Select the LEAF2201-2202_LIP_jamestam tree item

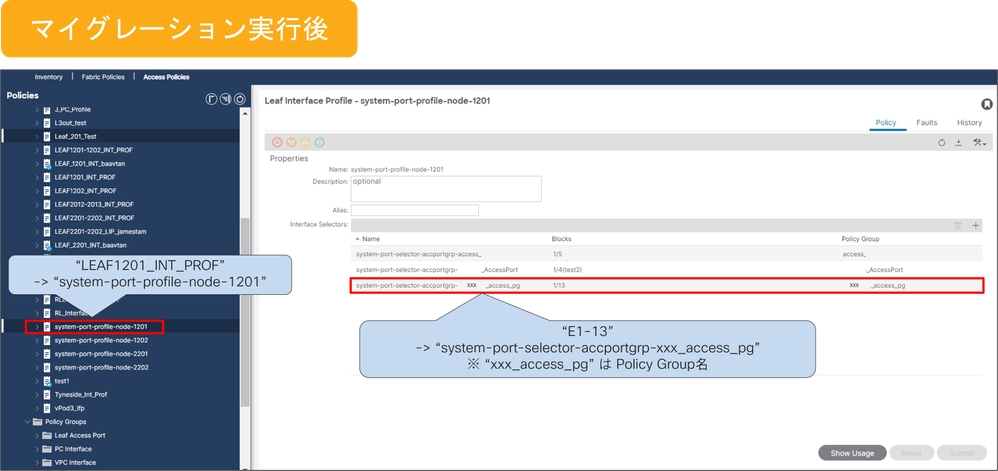click(x=101, y=232)
